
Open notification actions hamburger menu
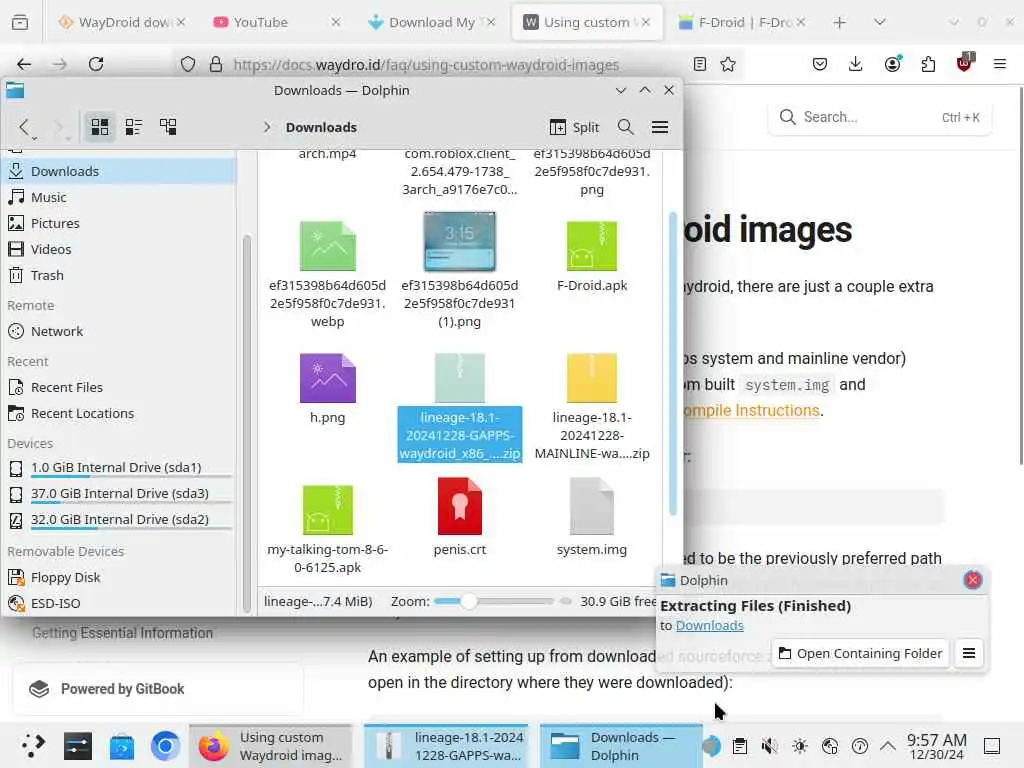click(969, 653)
